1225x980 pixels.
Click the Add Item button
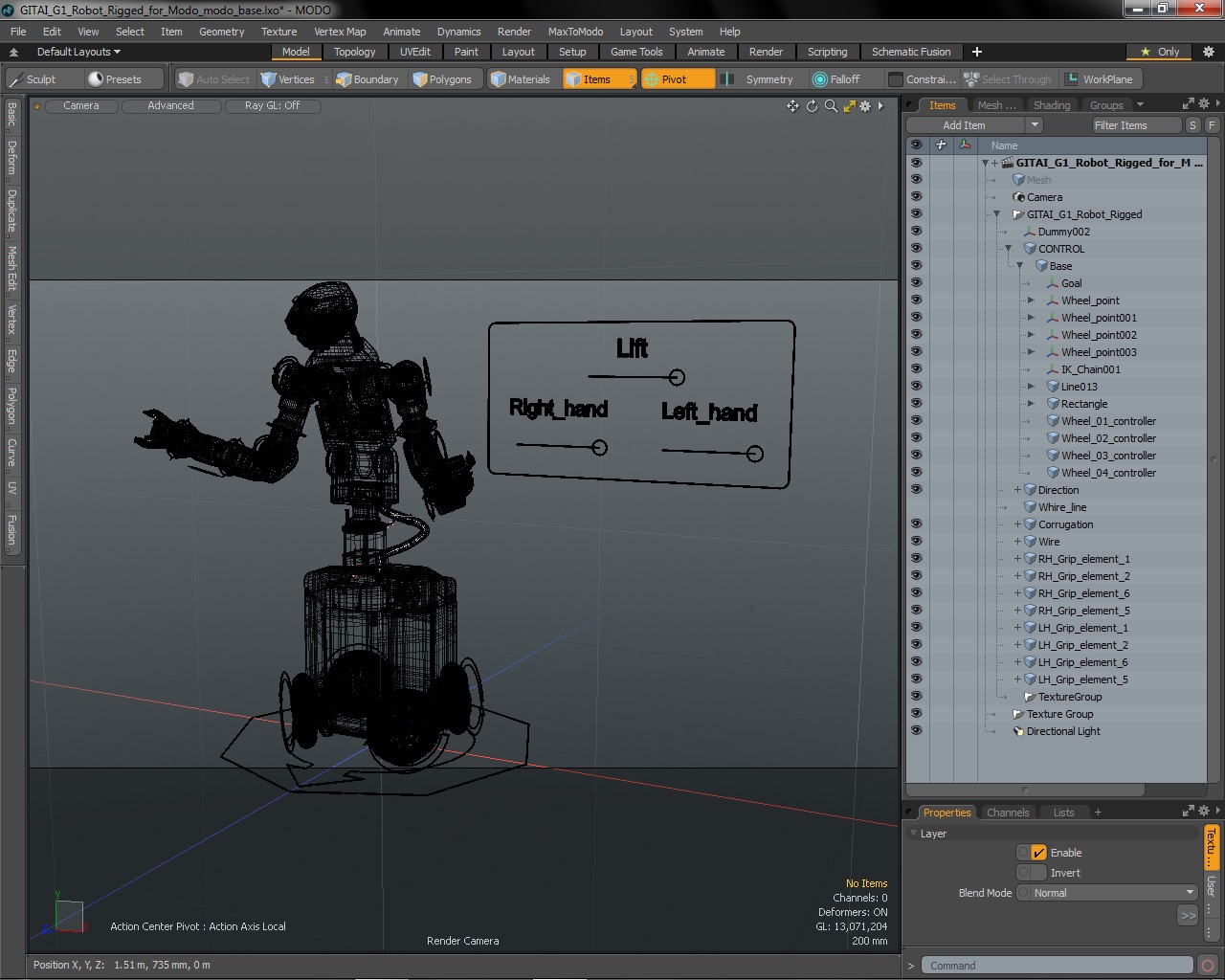tap(965, 125)
